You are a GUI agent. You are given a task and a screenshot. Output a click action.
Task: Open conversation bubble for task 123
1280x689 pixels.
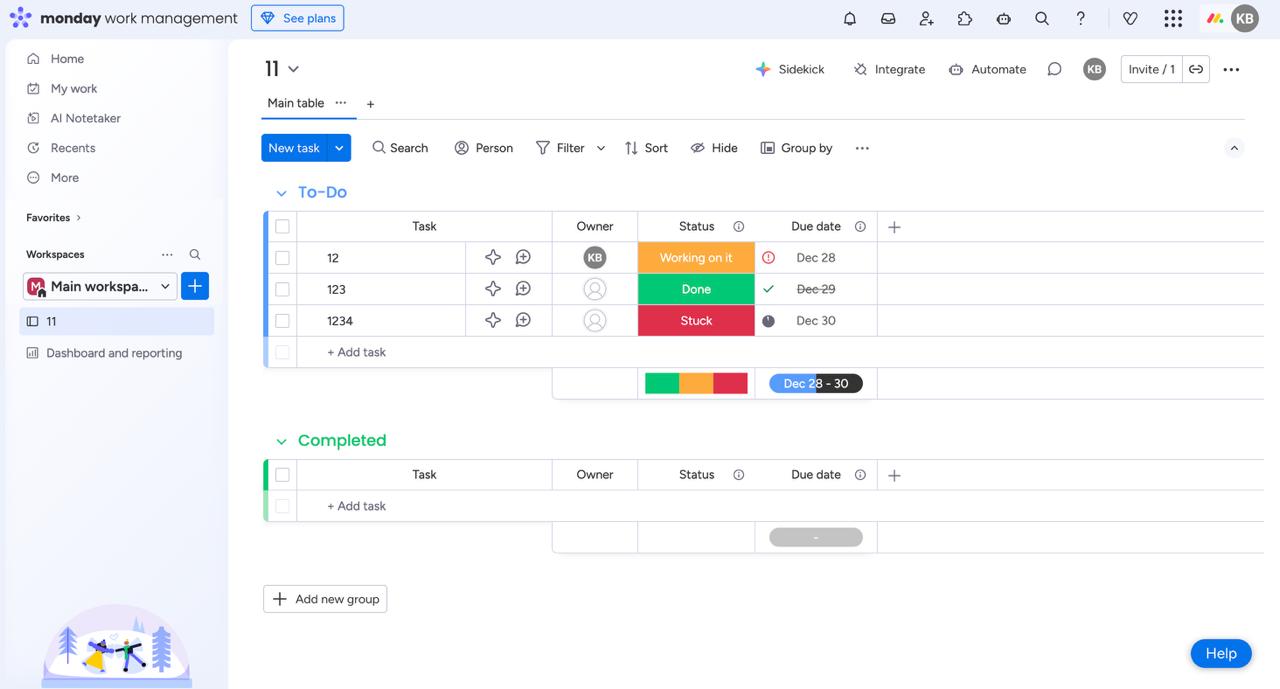point(523,289)
